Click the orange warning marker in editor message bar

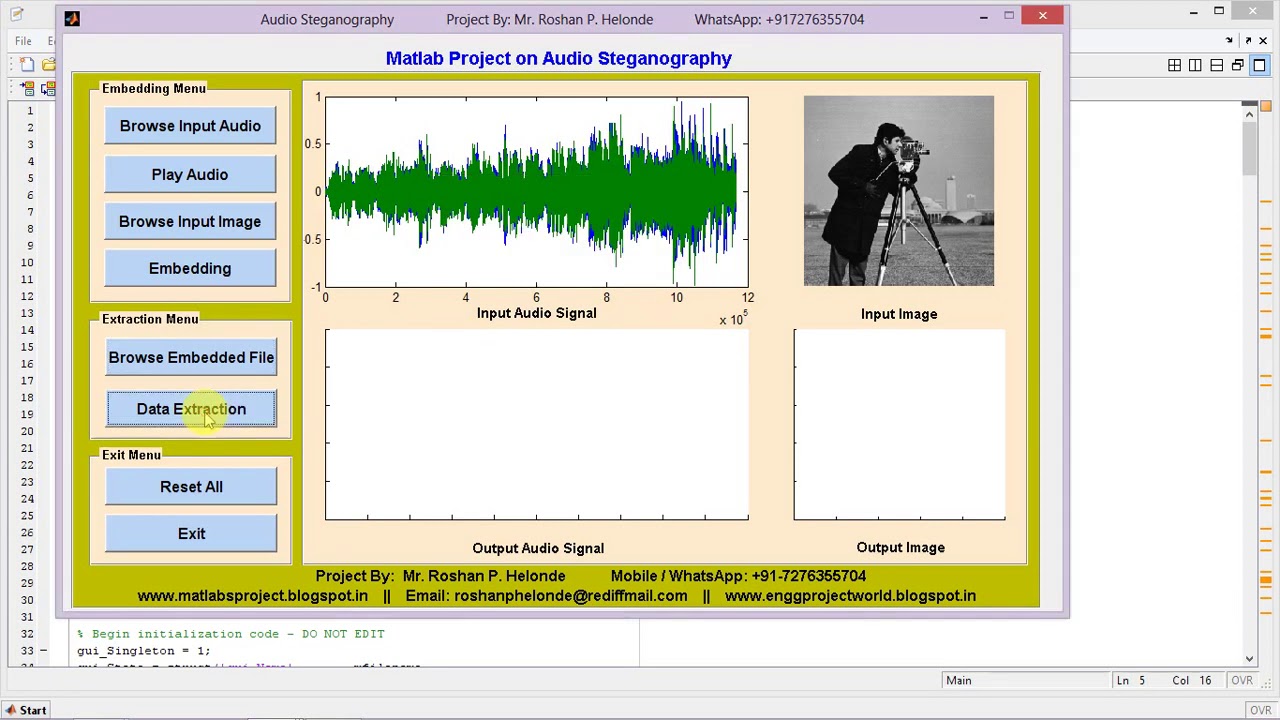tap(1266, 579)
